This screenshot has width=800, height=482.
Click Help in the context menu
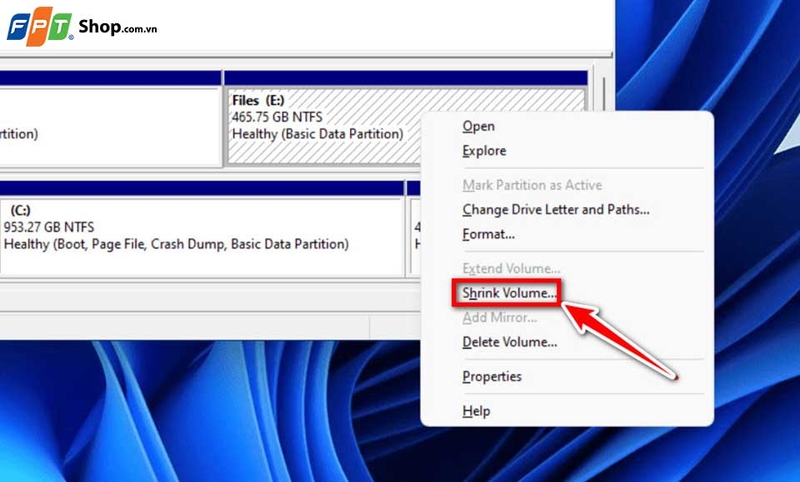[476, 411]
